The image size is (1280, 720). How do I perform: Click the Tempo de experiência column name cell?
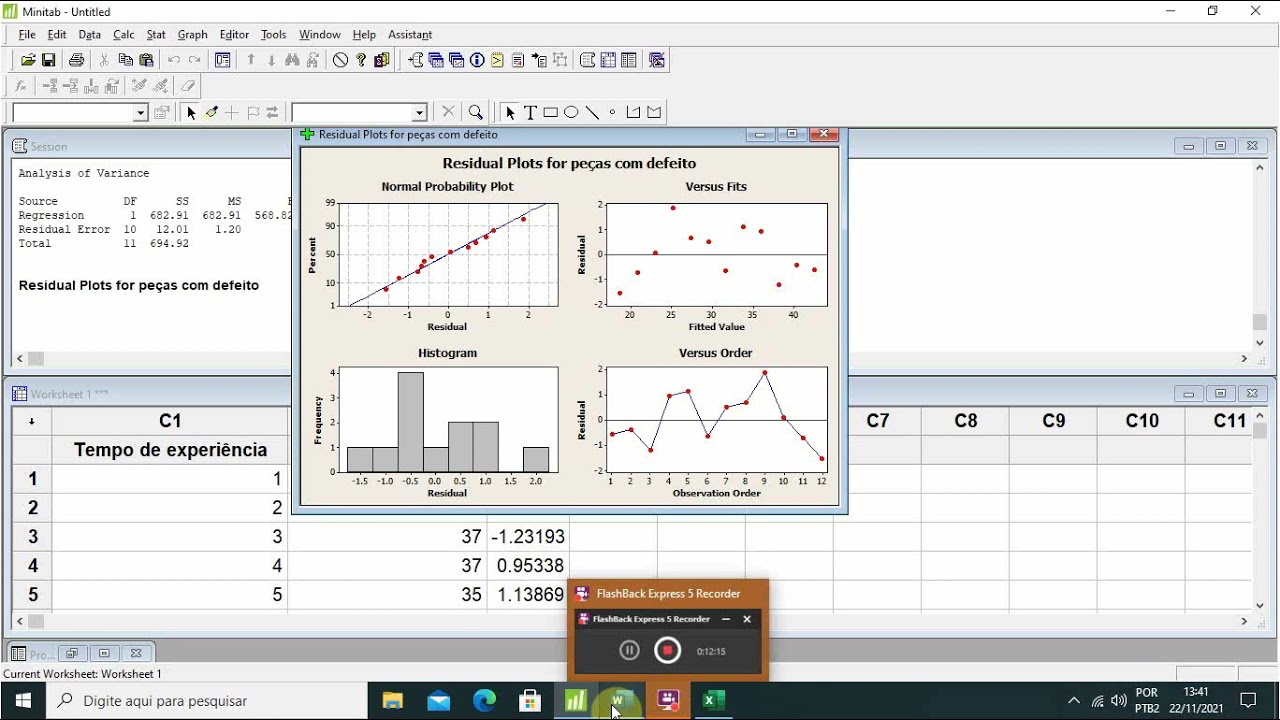click(170, 450)
